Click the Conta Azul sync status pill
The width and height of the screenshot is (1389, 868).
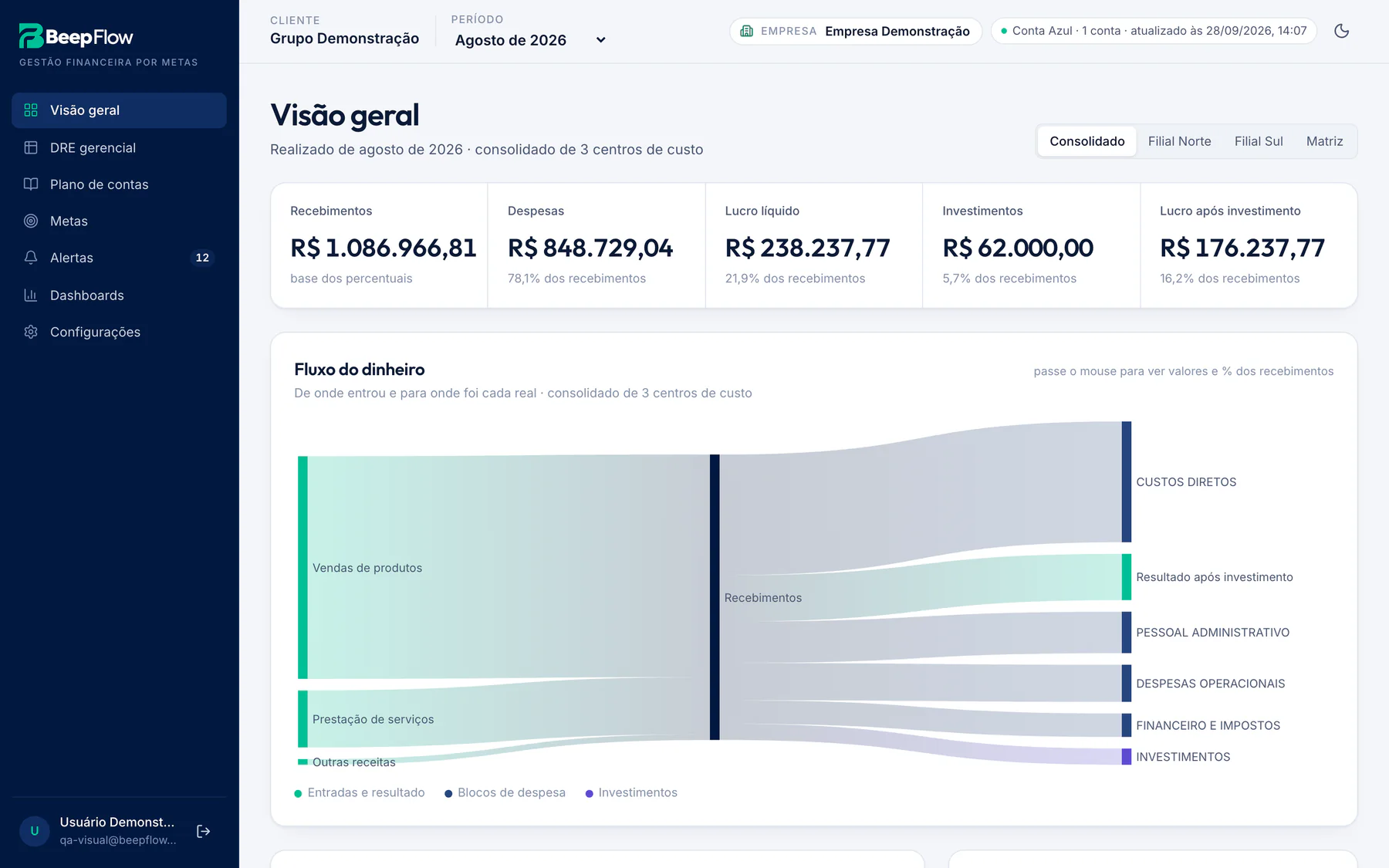point(1154,31)
